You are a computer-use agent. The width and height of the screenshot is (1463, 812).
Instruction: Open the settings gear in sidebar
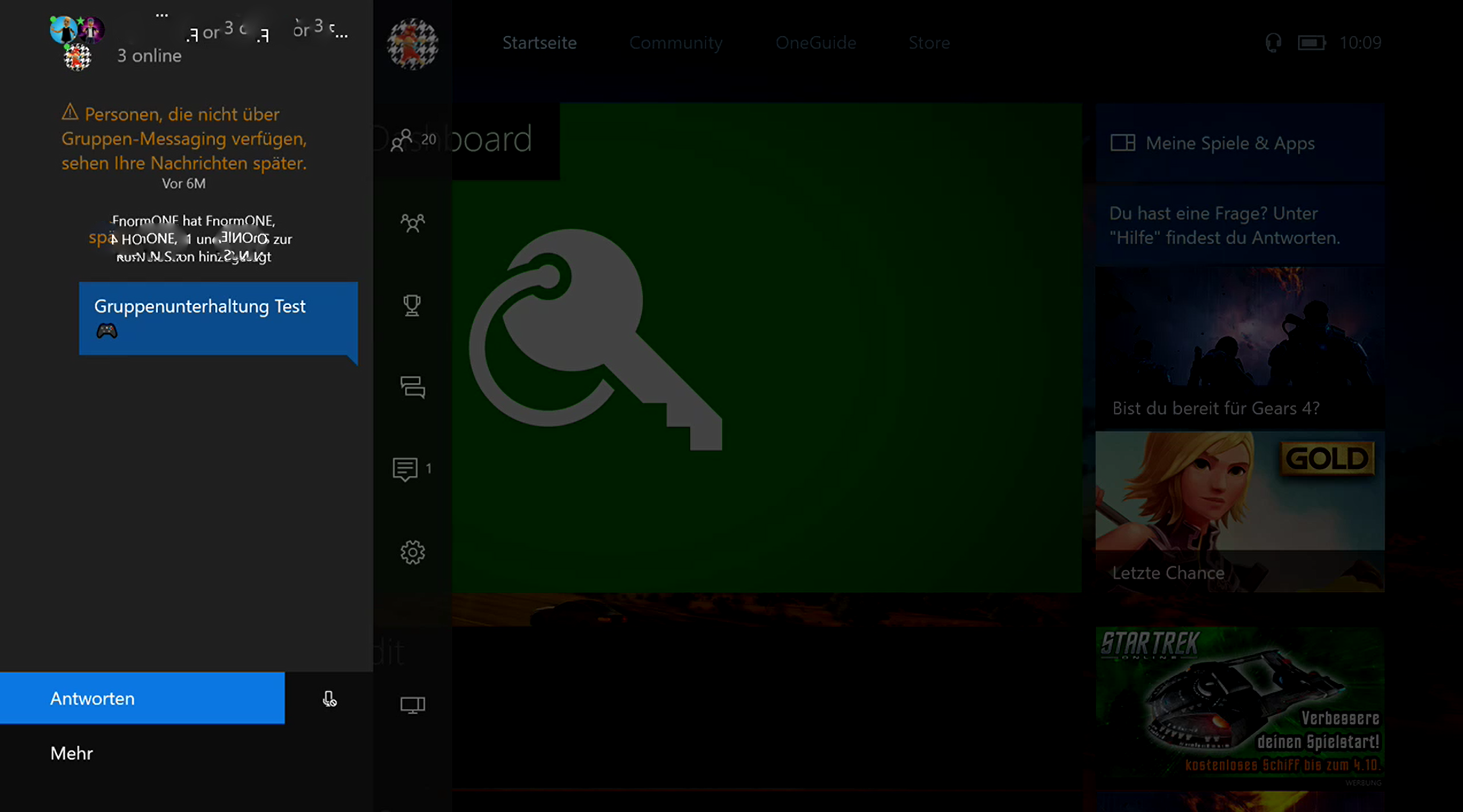tap(412, 552)
